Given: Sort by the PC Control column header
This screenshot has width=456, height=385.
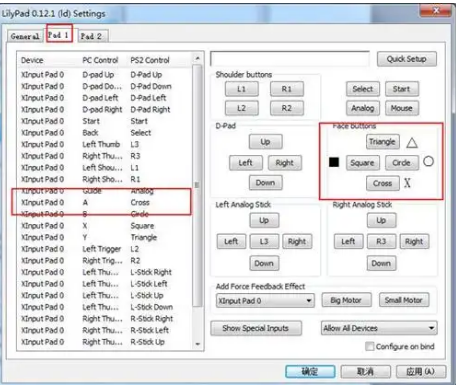Looking at the screenshot, I should click(x=100, y=60).
